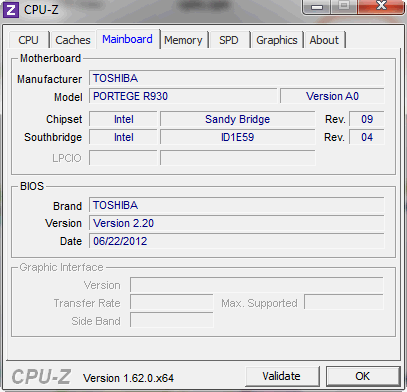Click the Sandy Bridge chipset field

coord(237,119)
